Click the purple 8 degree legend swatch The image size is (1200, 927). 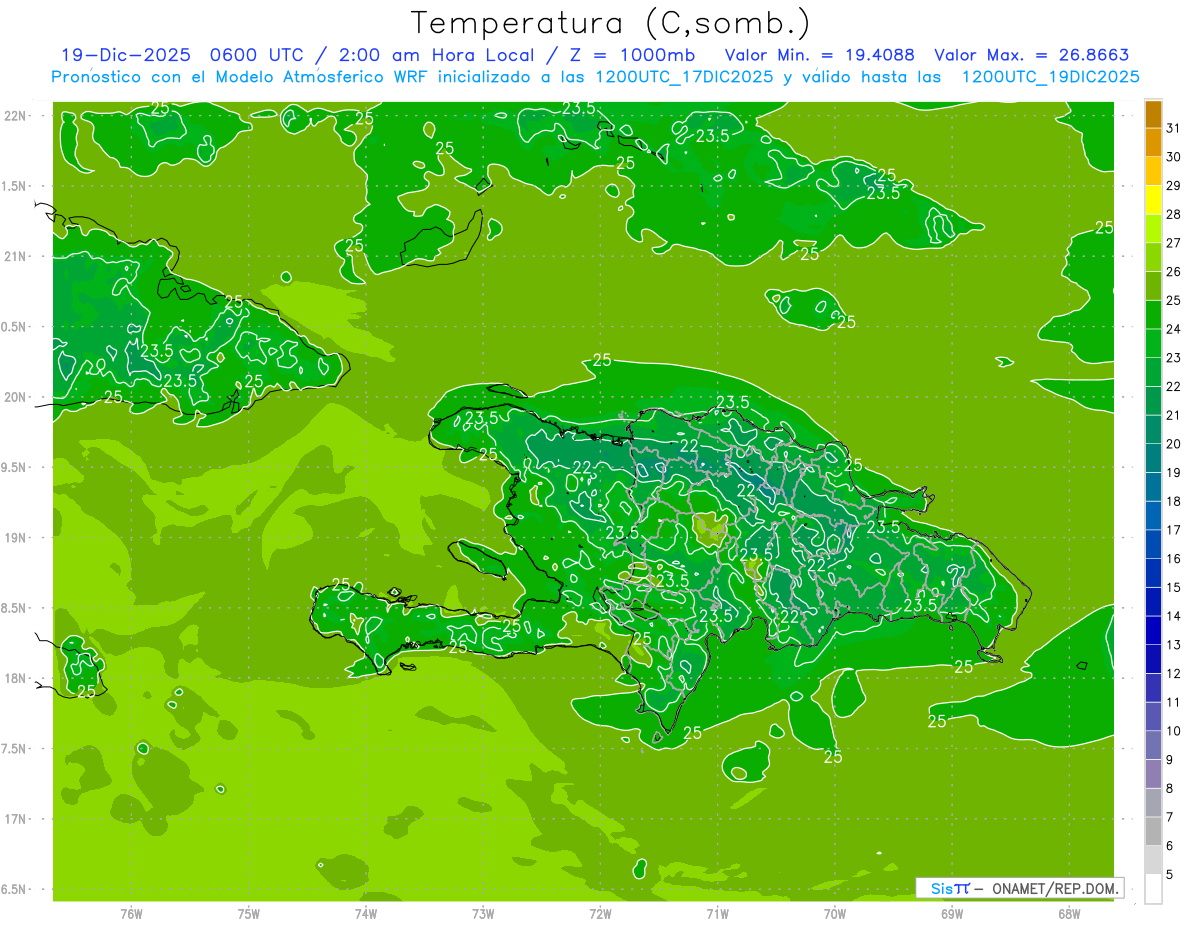point(1153,774)
